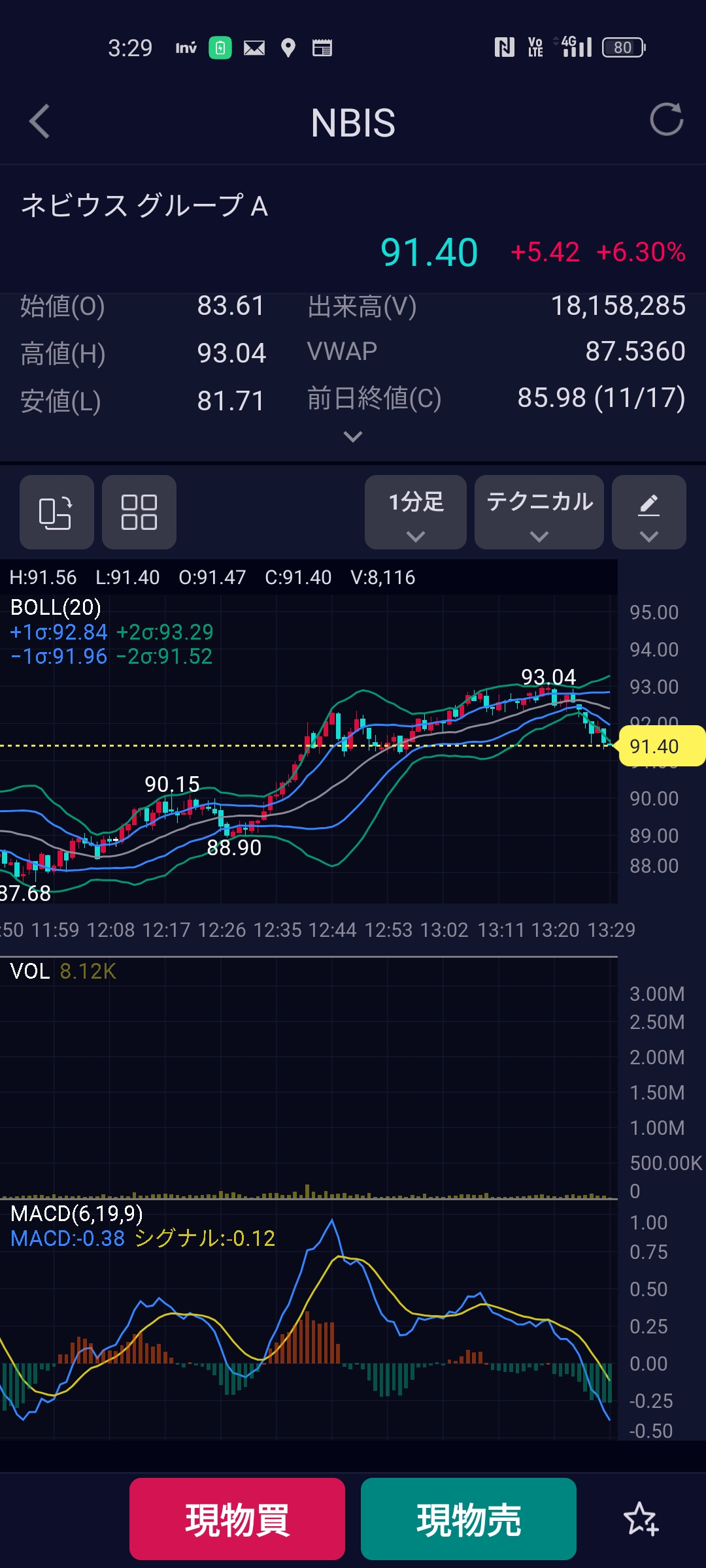The image size is (706, 1568).
Task: Tap the battery indicator in status bar
Action: (623, 48)
